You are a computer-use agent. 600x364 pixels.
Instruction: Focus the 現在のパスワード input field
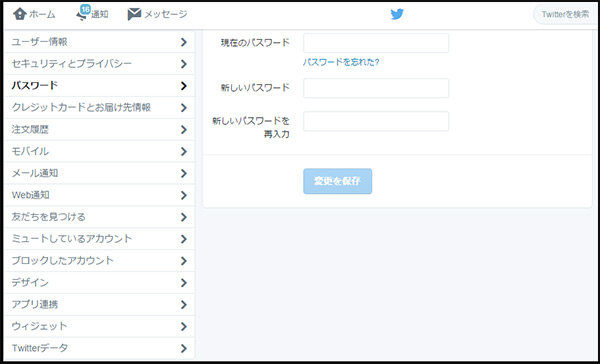coord(376,43)
